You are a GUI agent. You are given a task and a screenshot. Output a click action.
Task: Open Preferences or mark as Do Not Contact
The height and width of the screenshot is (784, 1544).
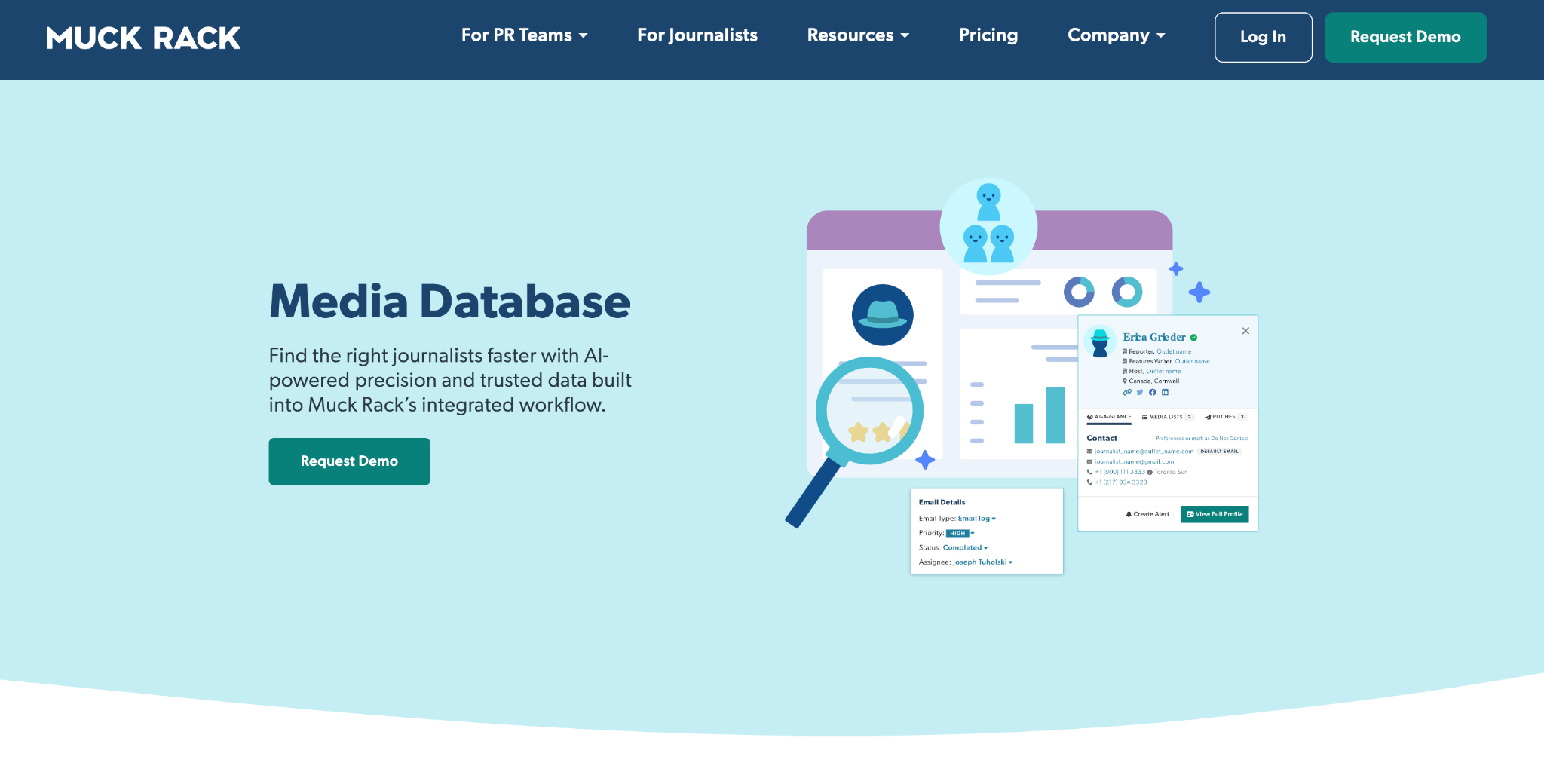(x=1202, y=438)
